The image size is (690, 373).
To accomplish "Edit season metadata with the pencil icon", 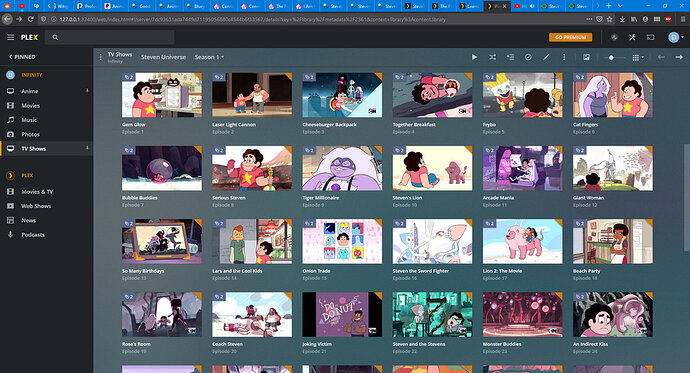I will point(546,57).
